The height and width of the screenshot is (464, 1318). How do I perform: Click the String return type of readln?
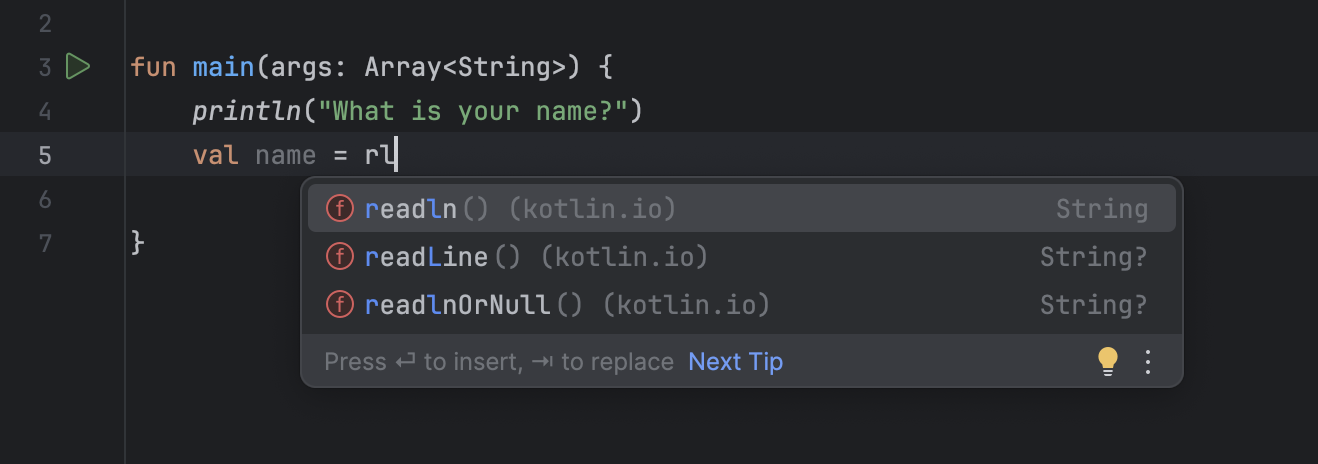click(1101, 209)
